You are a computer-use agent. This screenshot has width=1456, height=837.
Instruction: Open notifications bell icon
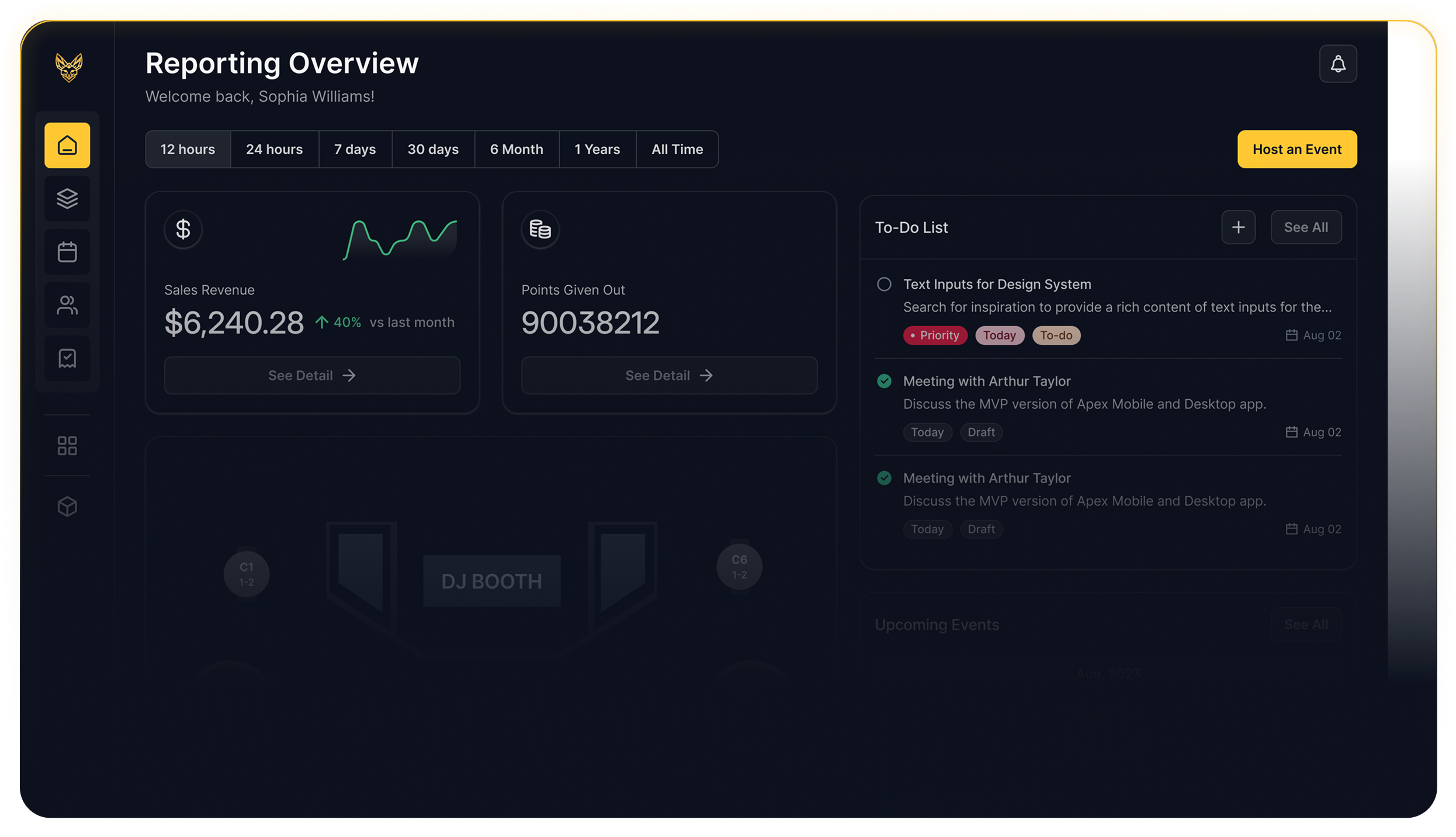(x=1338, y=64)
